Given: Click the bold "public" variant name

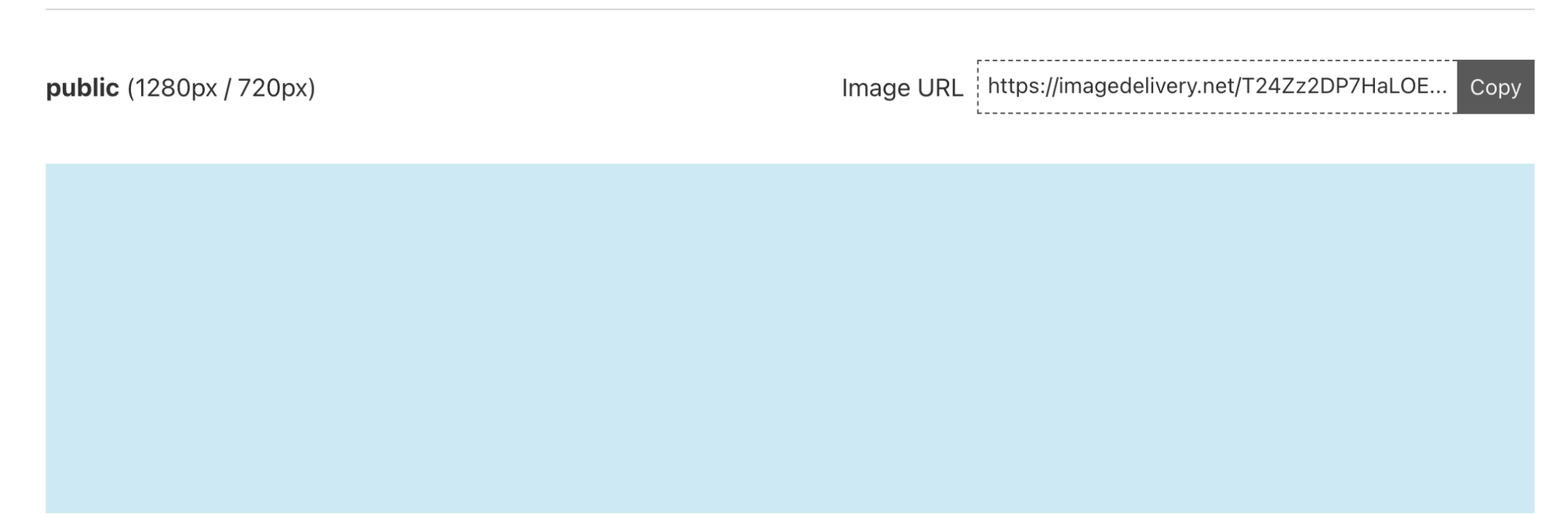Looking at the screenshot, I should [x=82, y=88].
